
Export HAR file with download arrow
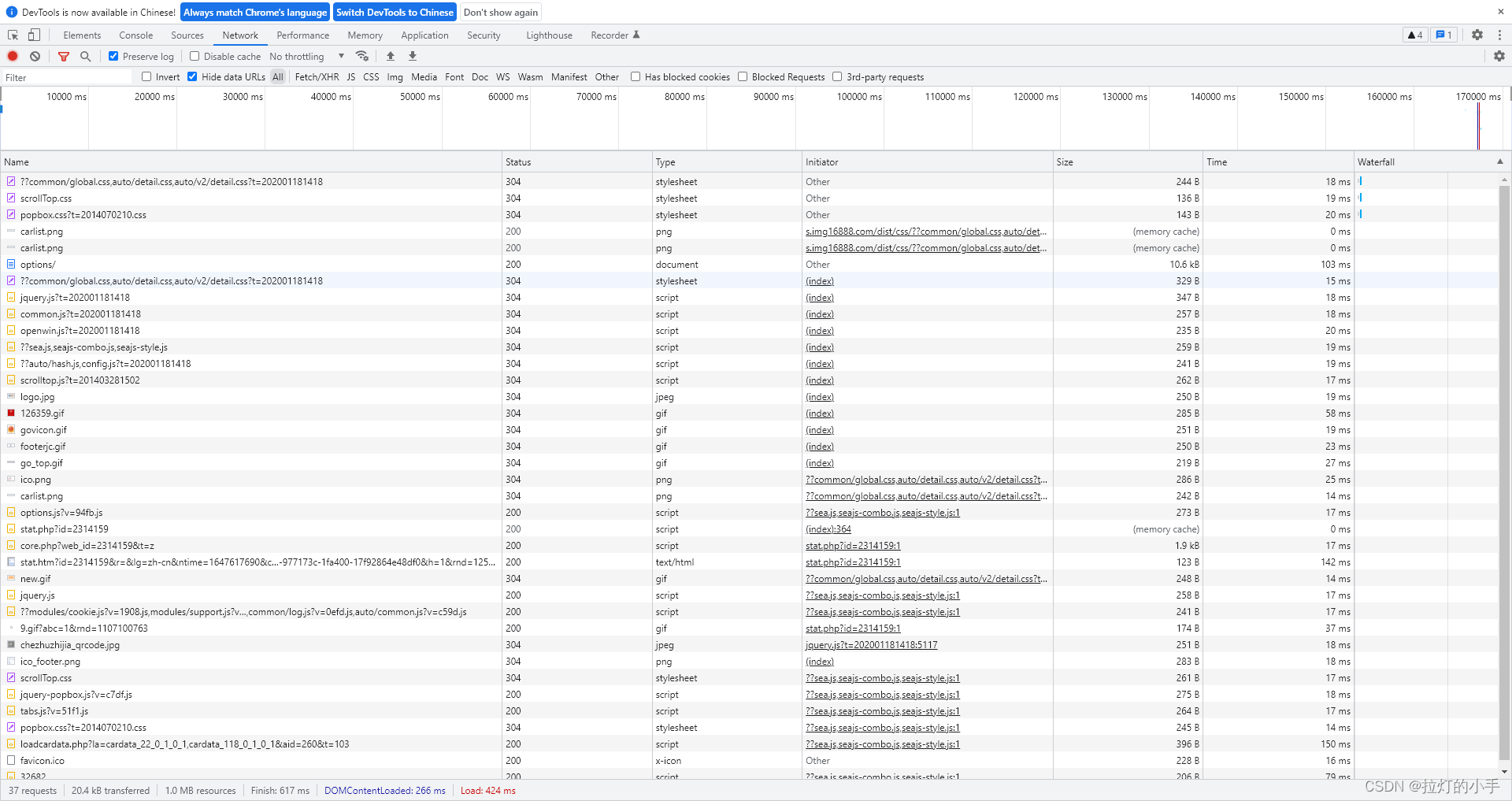click(413, 56)
